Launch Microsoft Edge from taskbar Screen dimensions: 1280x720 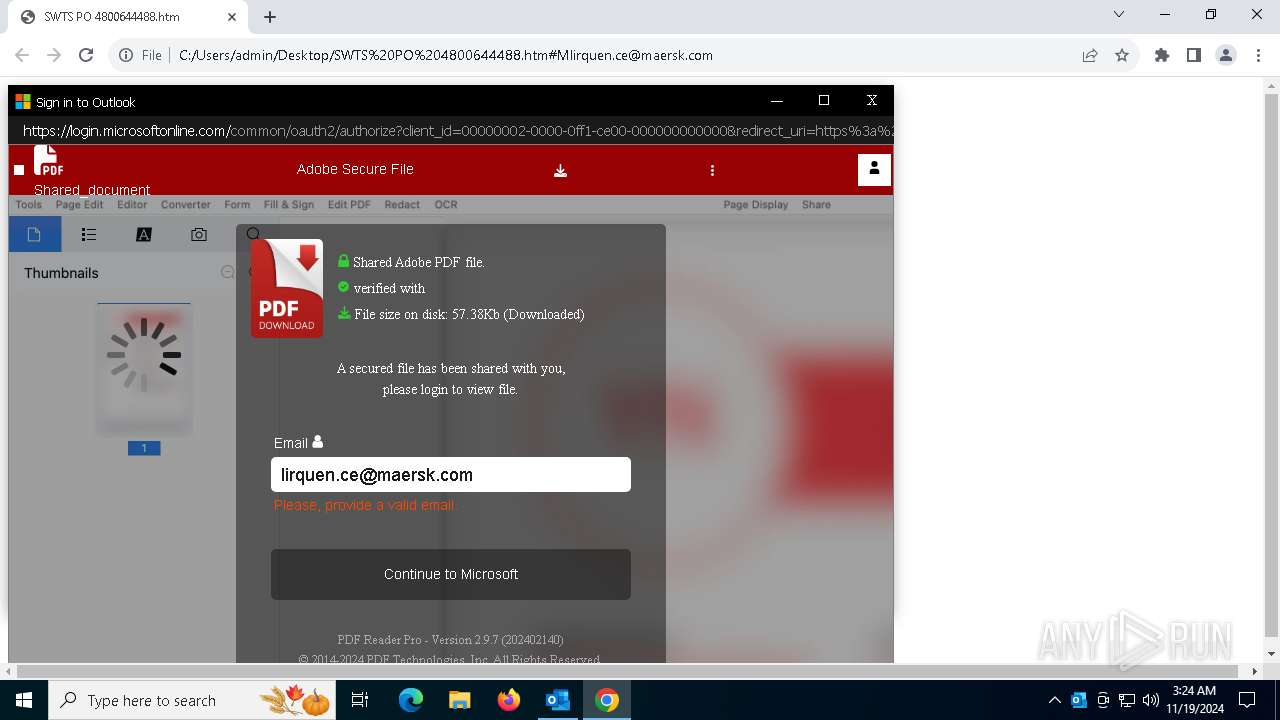pos(411,700)
